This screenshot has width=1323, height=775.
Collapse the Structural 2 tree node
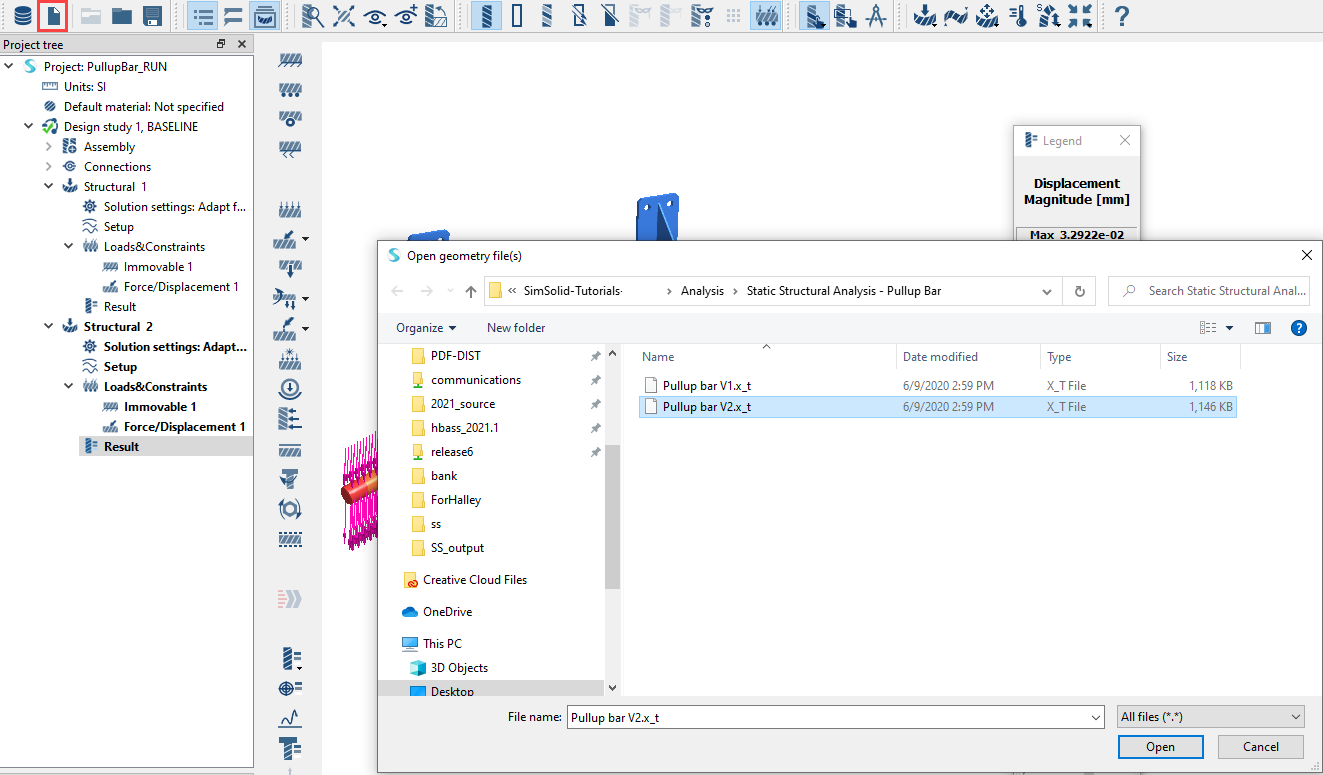[x=49, y=327]
